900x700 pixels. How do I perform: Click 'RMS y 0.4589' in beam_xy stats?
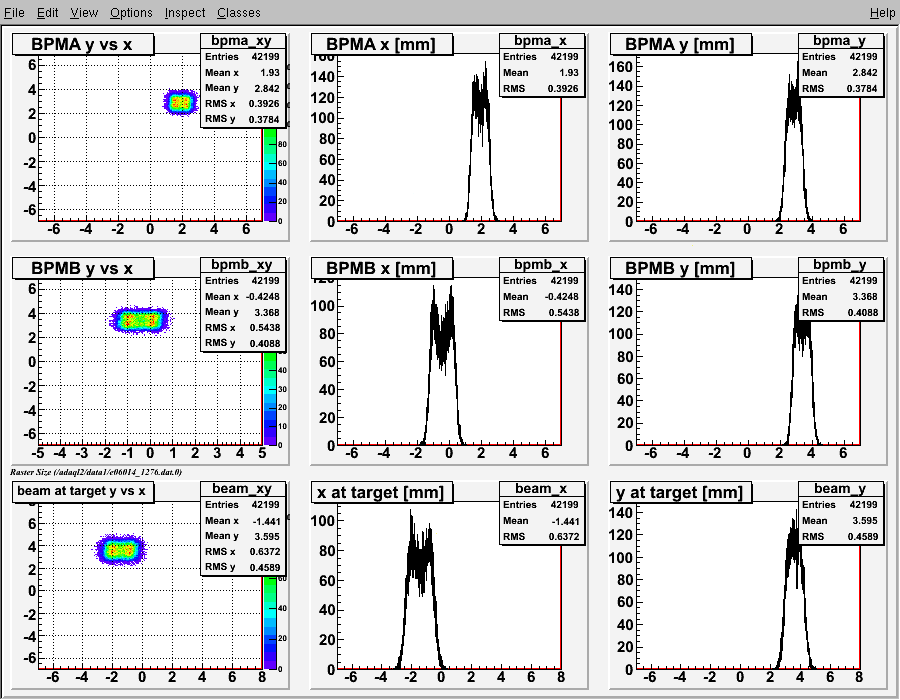[242, 567]
